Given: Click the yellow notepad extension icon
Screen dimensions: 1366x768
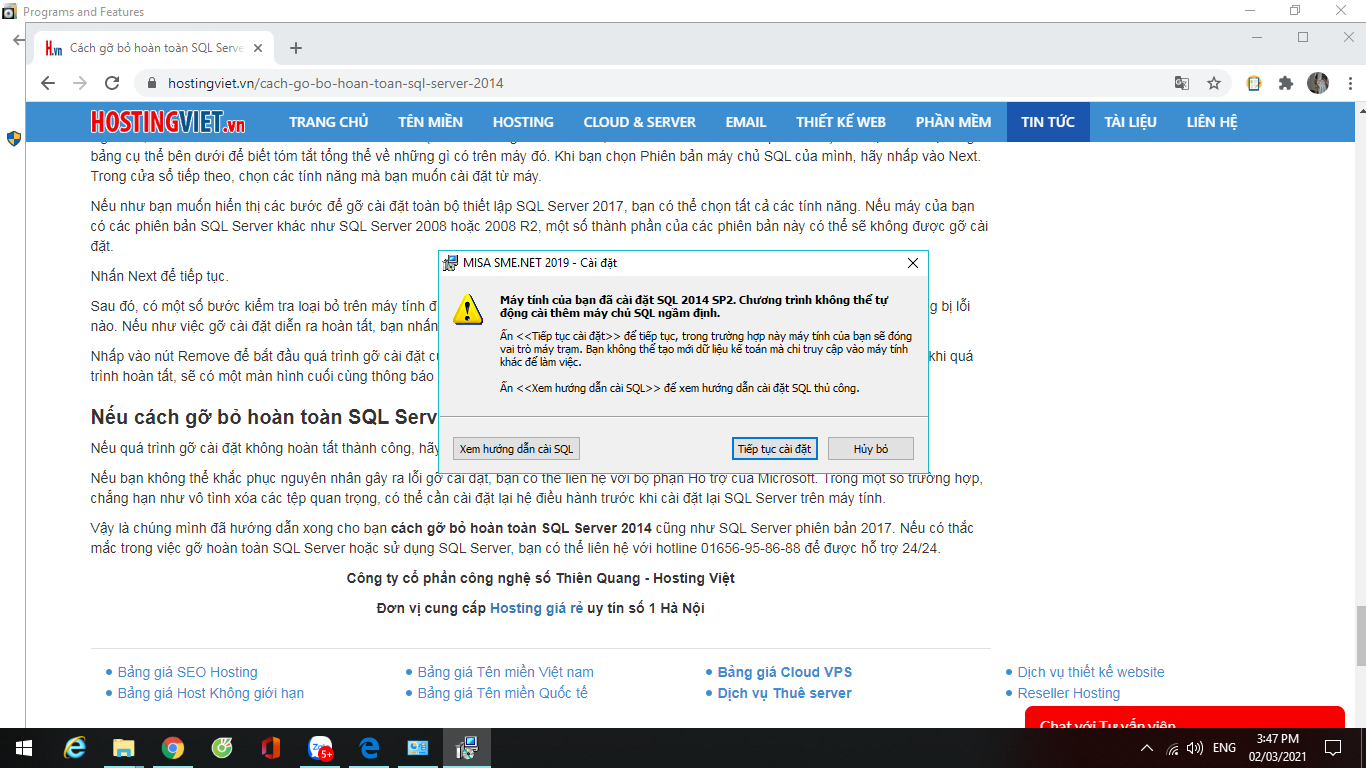Looking at the screenshot, I should (x=1254, y=83).
